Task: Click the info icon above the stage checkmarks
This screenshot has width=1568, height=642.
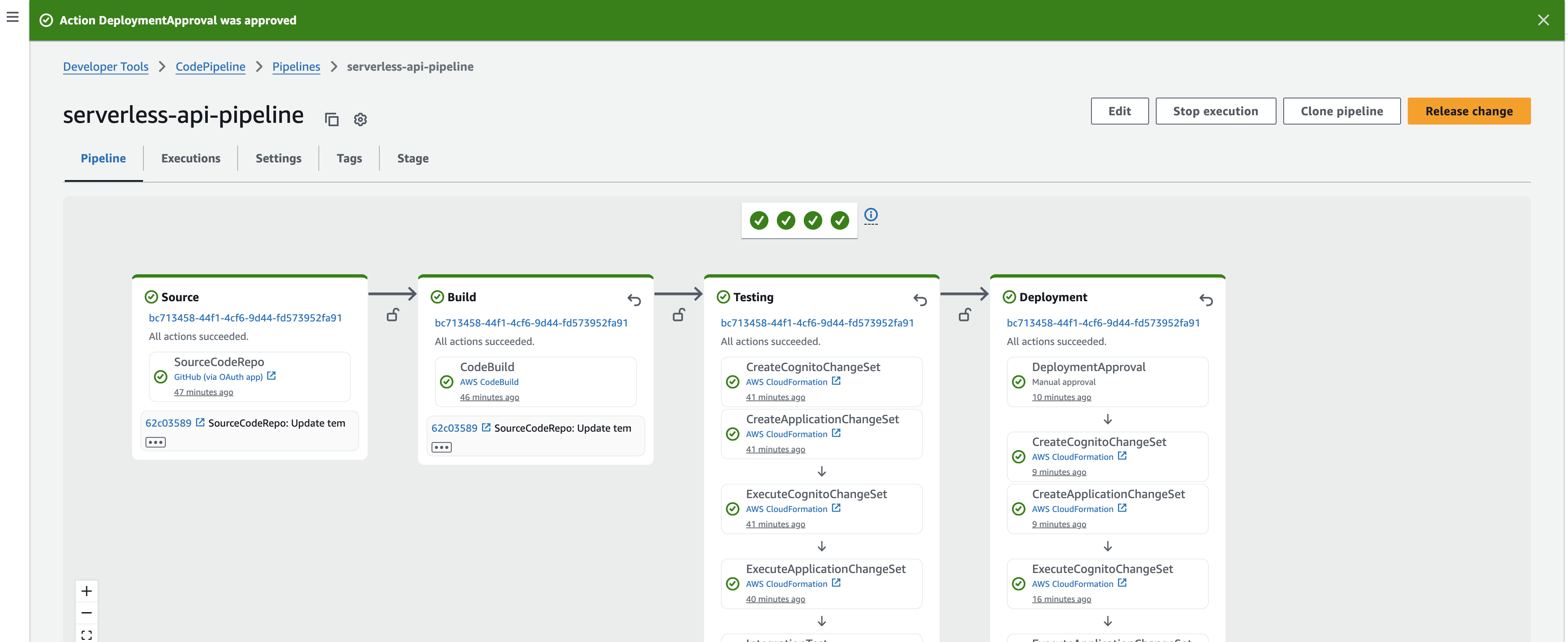Action: coord(871,215)
